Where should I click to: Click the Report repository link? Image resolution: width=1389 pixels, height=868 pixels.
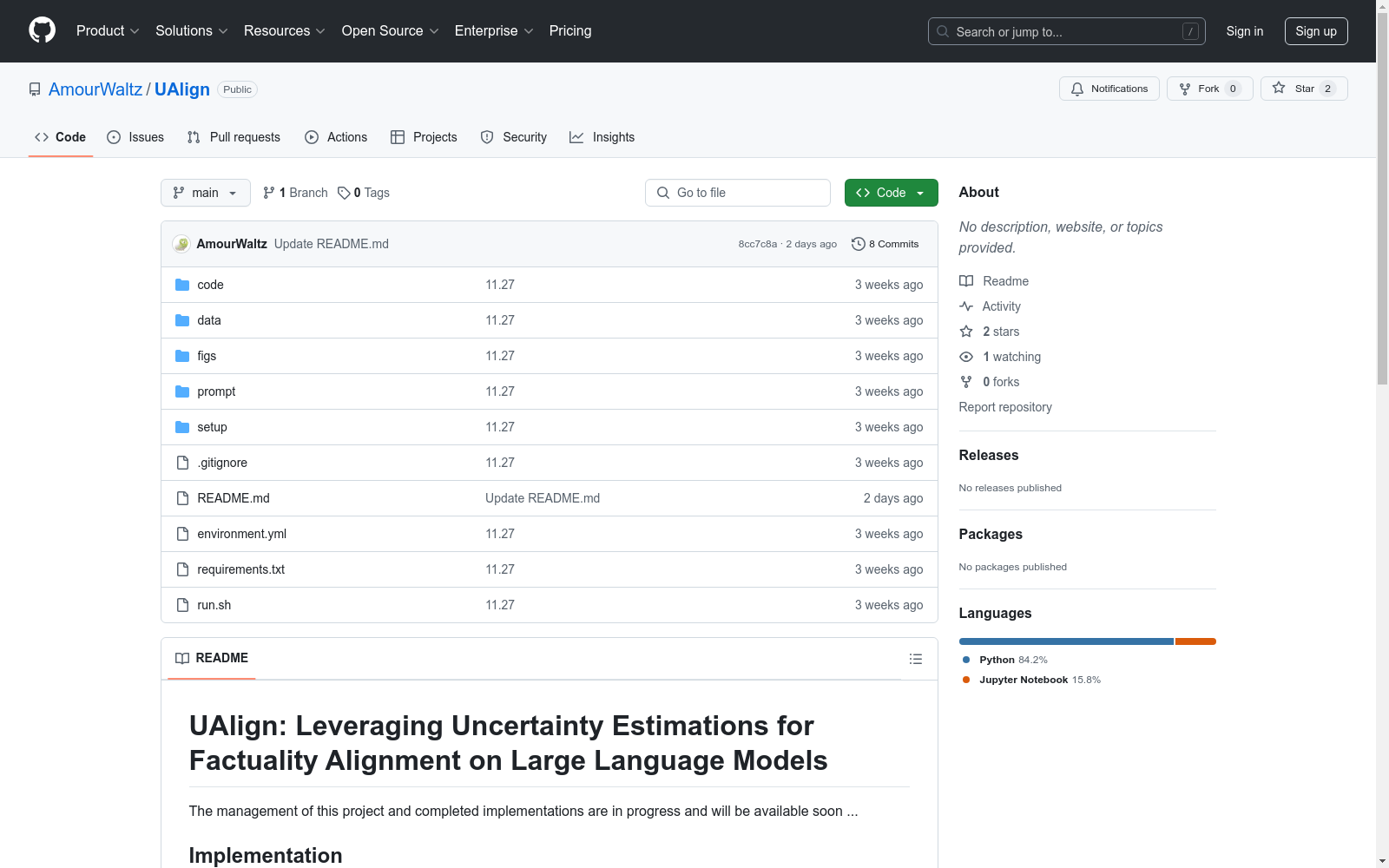(x=1005, y=407)
